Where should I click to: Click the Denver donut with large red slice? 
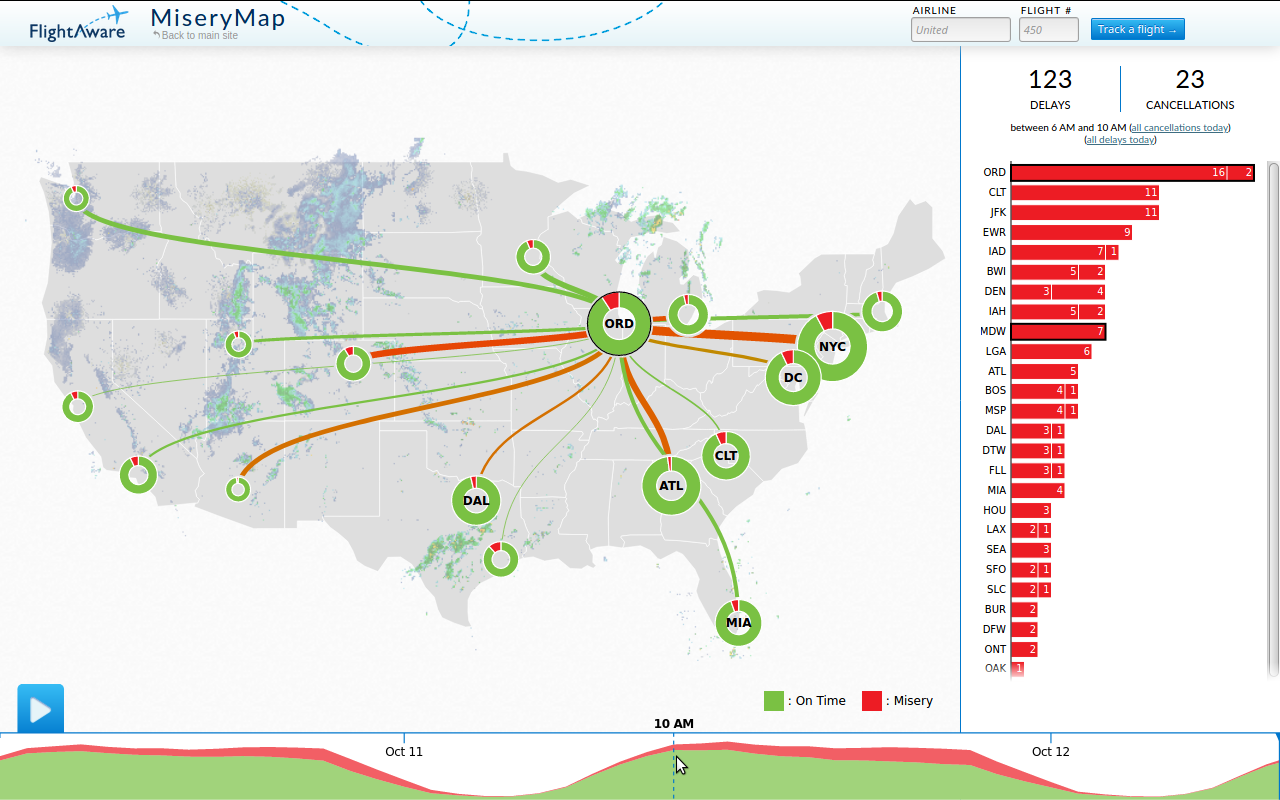353,363
